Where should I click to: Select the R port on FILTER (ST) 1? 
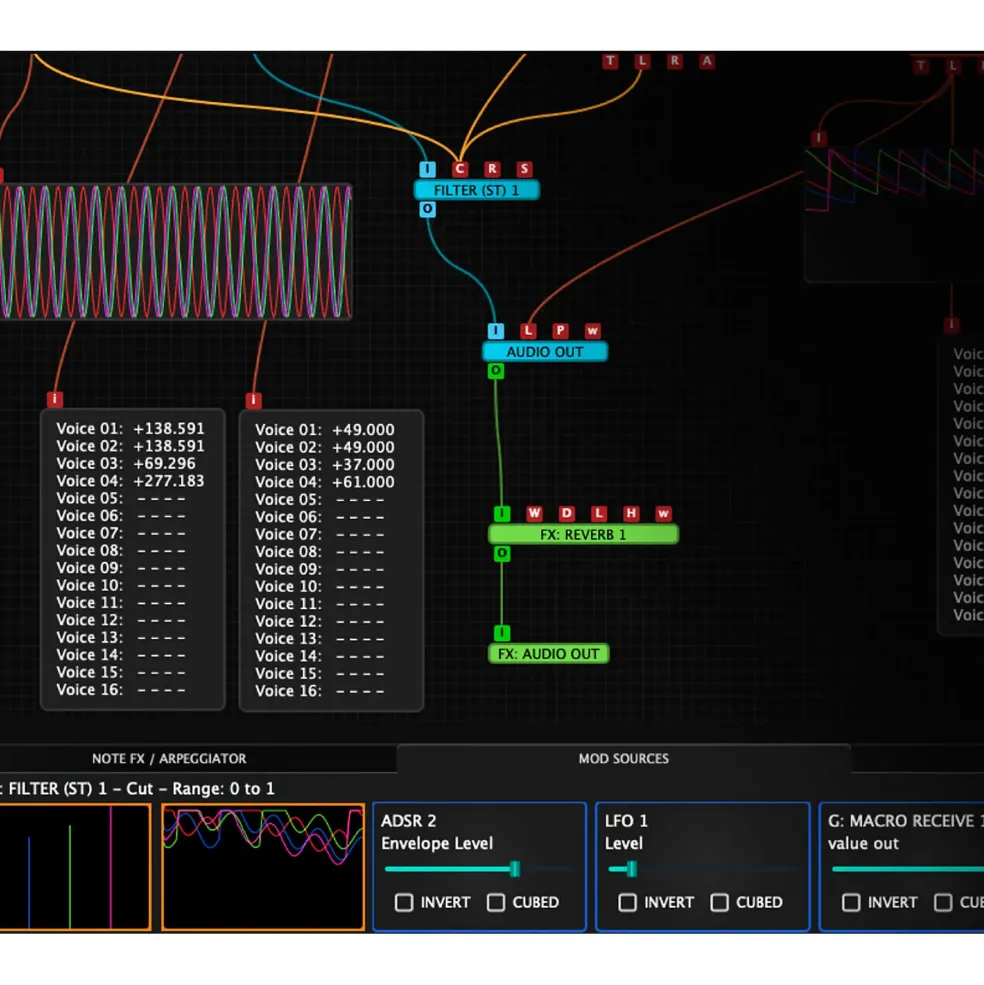coord(492,169)
